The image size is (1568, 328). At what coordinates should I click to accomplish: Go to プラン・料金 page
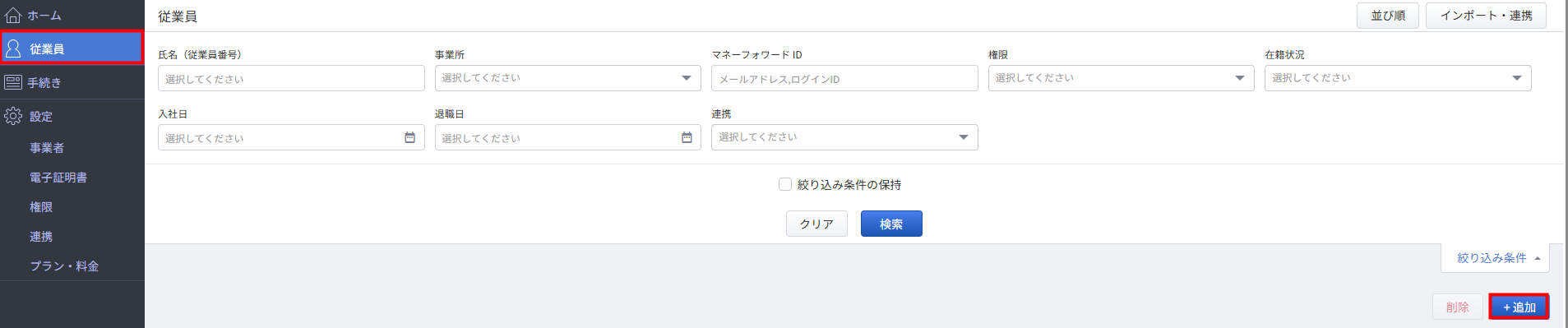(64, 266)
